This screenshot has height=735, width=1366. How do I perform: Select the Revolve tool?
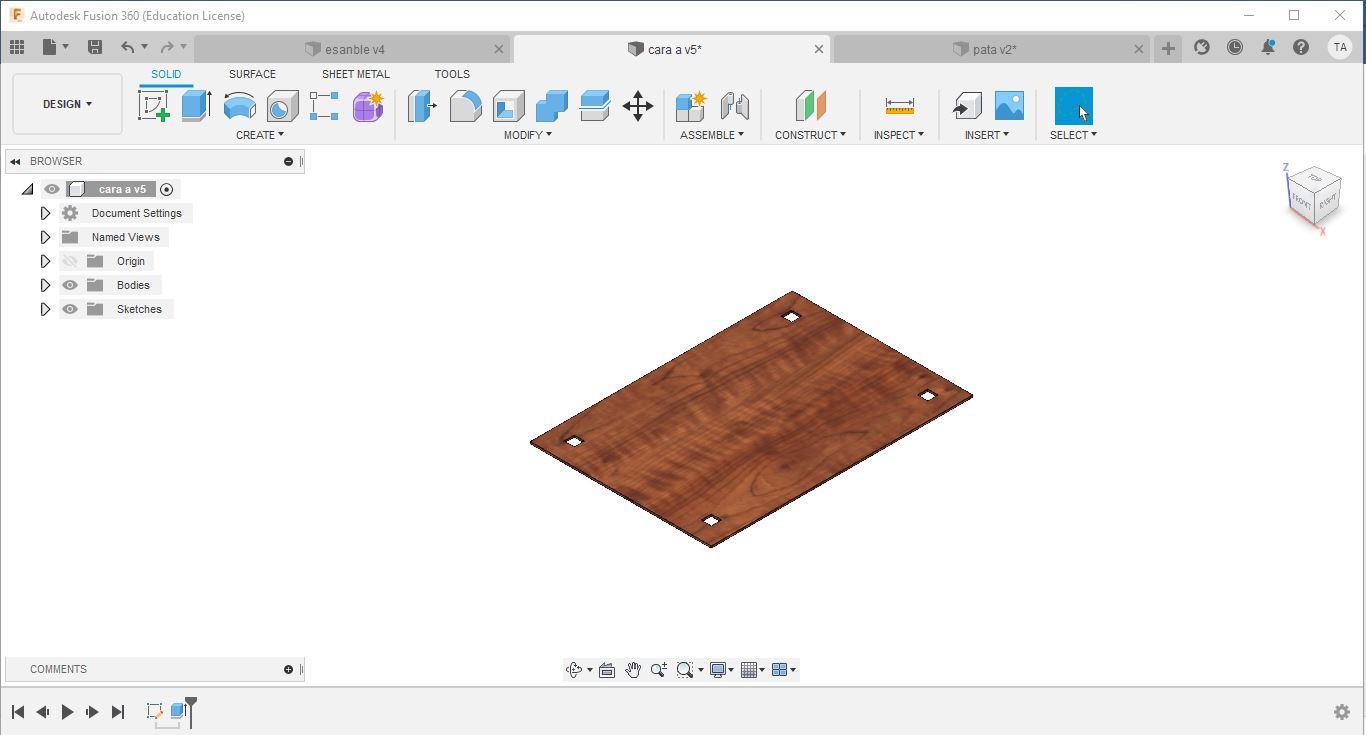click(x=239, y=106)
